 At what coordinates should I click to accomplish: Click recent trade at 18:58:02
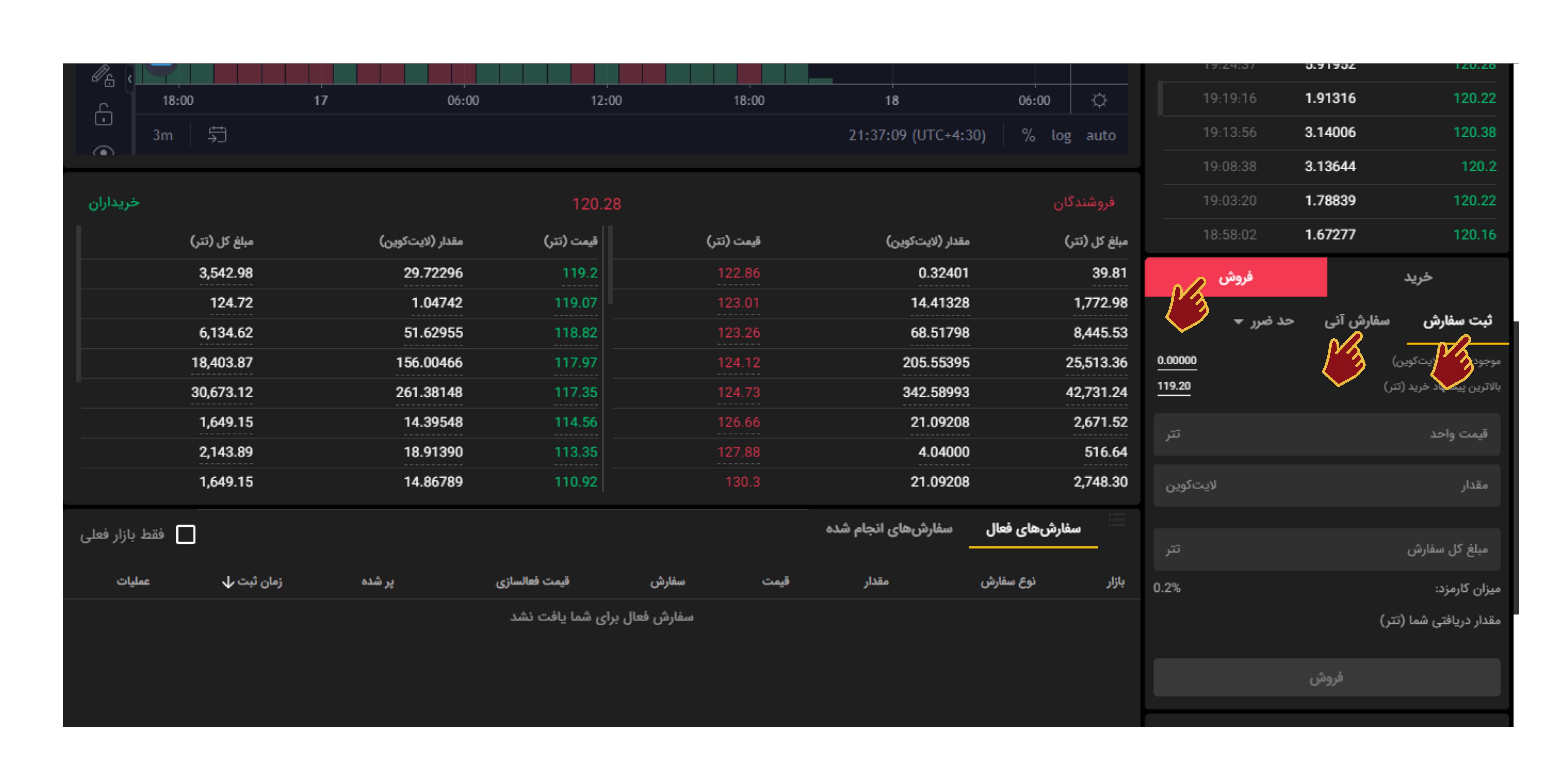coord(1329,235)
